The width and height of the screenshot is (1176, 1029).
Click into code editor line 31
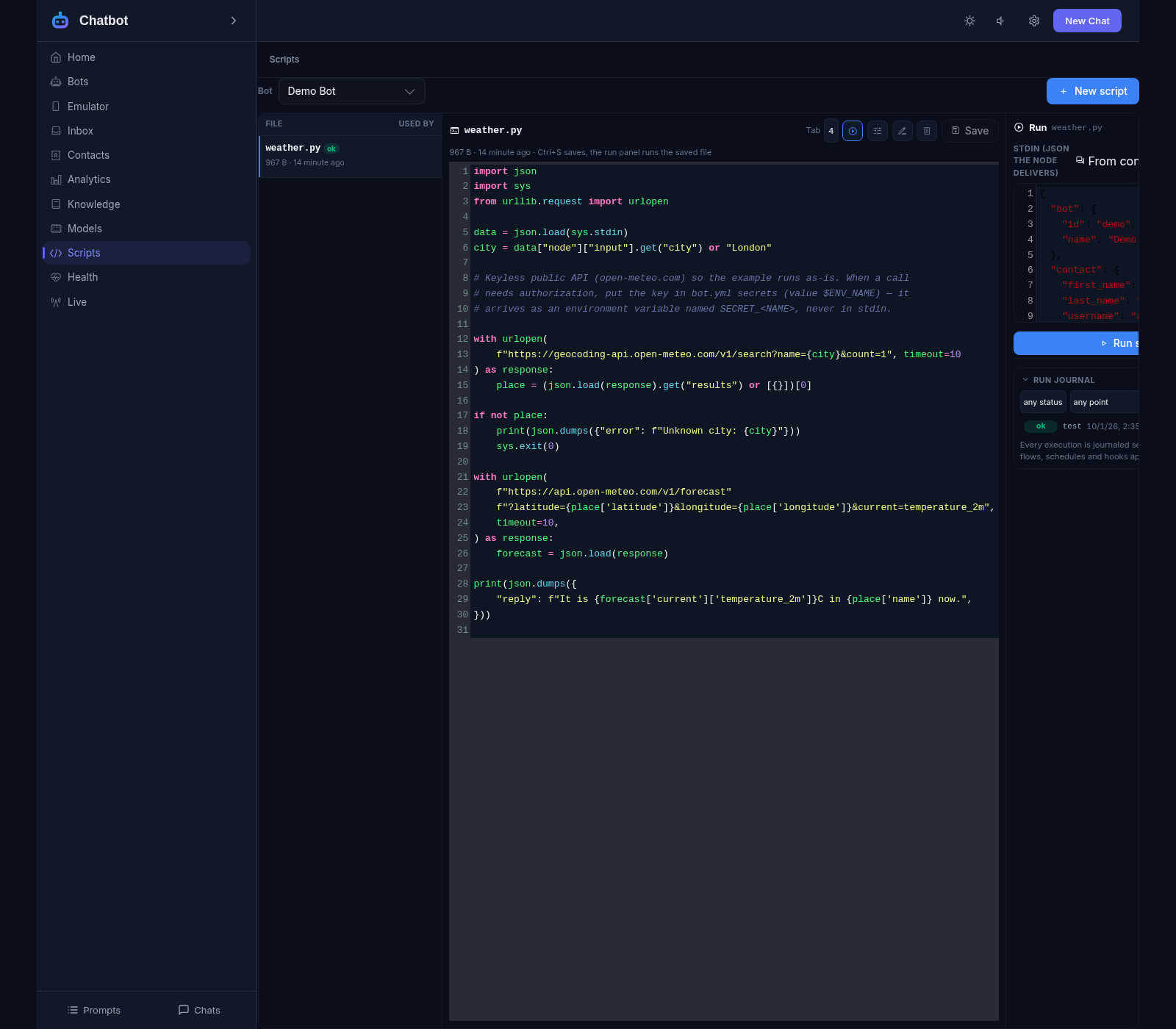pos(734,630)
